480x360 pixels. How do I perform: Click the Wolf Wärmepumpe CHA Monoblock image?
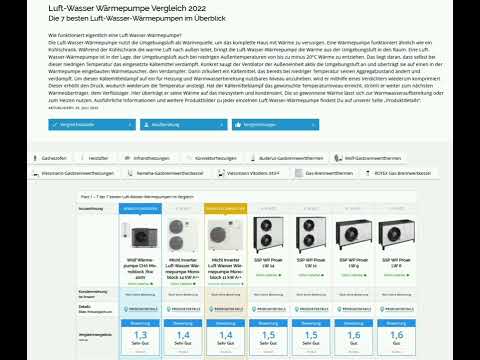(x=140, y=235)
